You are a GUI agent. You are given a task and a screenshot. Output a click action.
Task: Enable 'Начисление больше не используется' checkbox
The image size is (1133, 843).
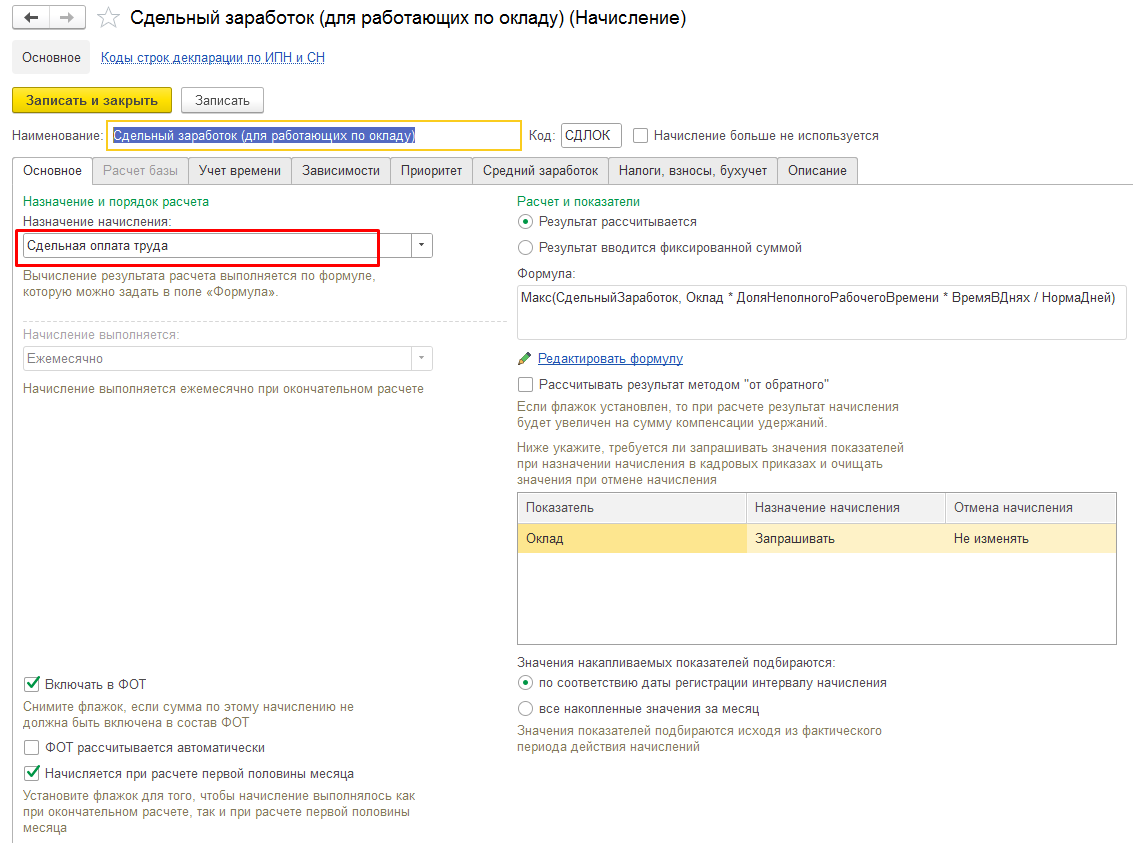641,135
